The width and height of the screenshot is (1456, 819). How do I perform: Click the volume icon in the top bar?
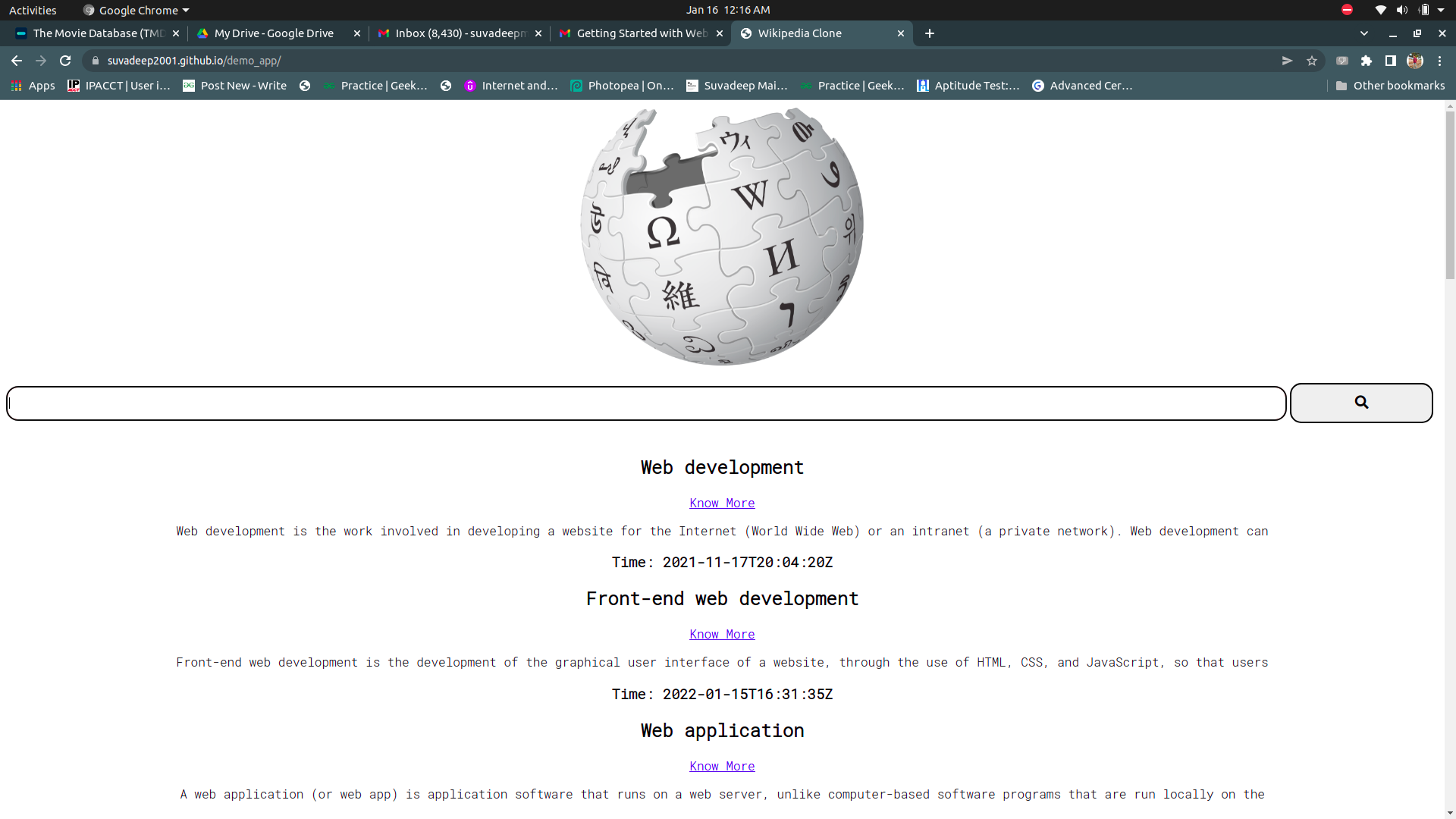coord(1402,10)
